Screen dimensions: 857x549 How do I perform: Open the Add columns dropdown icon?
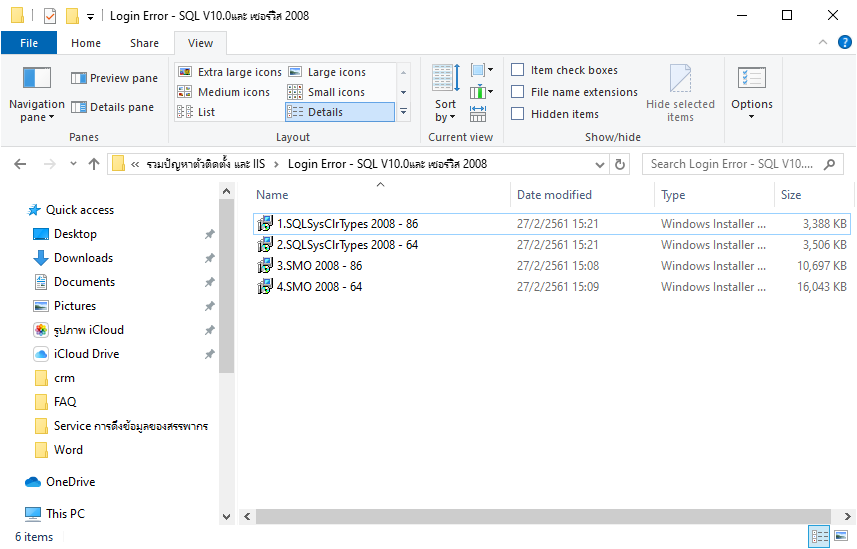pyautogui.click(x=482, y=92)
